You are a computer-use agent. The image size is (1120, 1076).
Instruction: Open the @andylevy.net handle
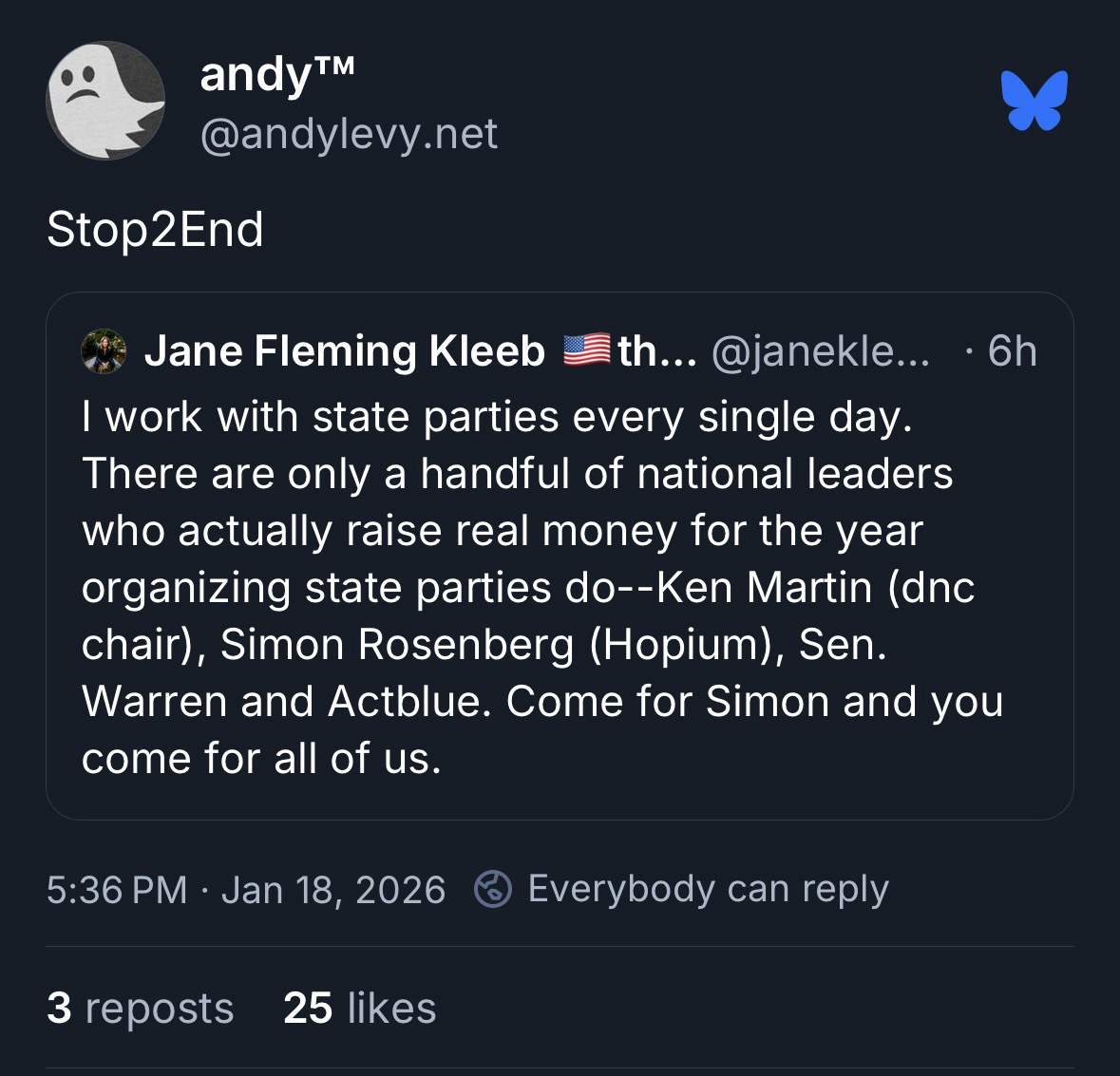coord(349,134)
